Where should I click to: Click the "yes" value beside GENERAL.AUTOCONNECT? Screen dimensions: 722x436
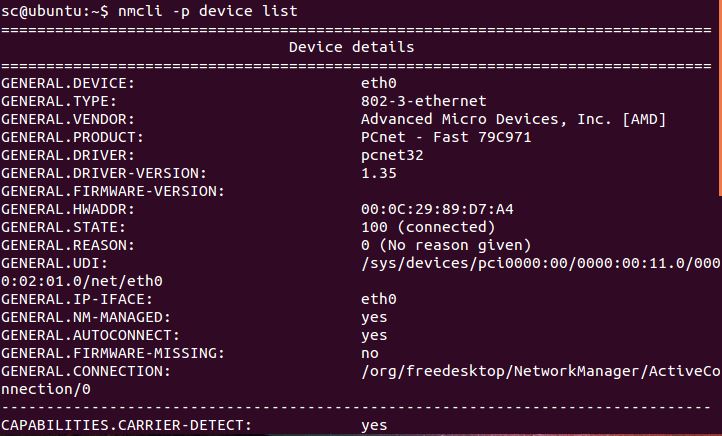pyautogui.click(x=374, y=335)
